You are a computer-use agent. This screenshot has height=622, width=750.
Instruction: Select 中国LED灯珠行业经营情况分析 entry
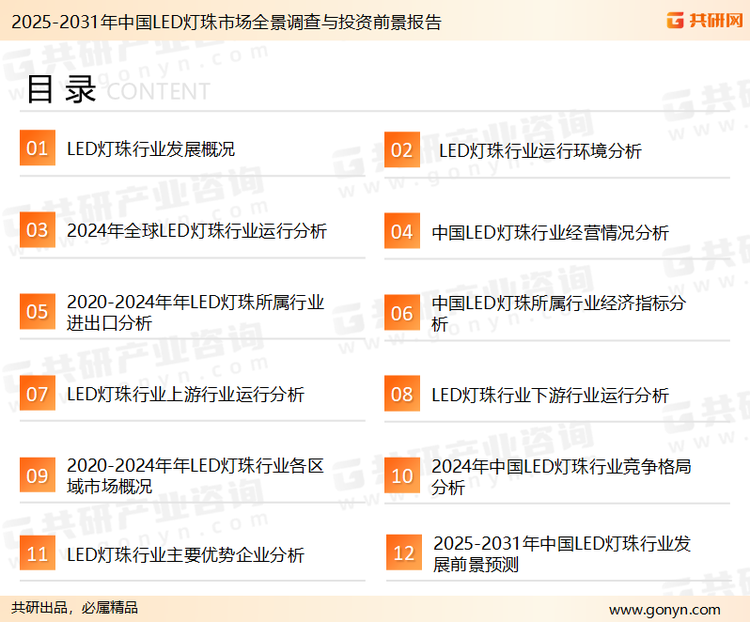550,233
